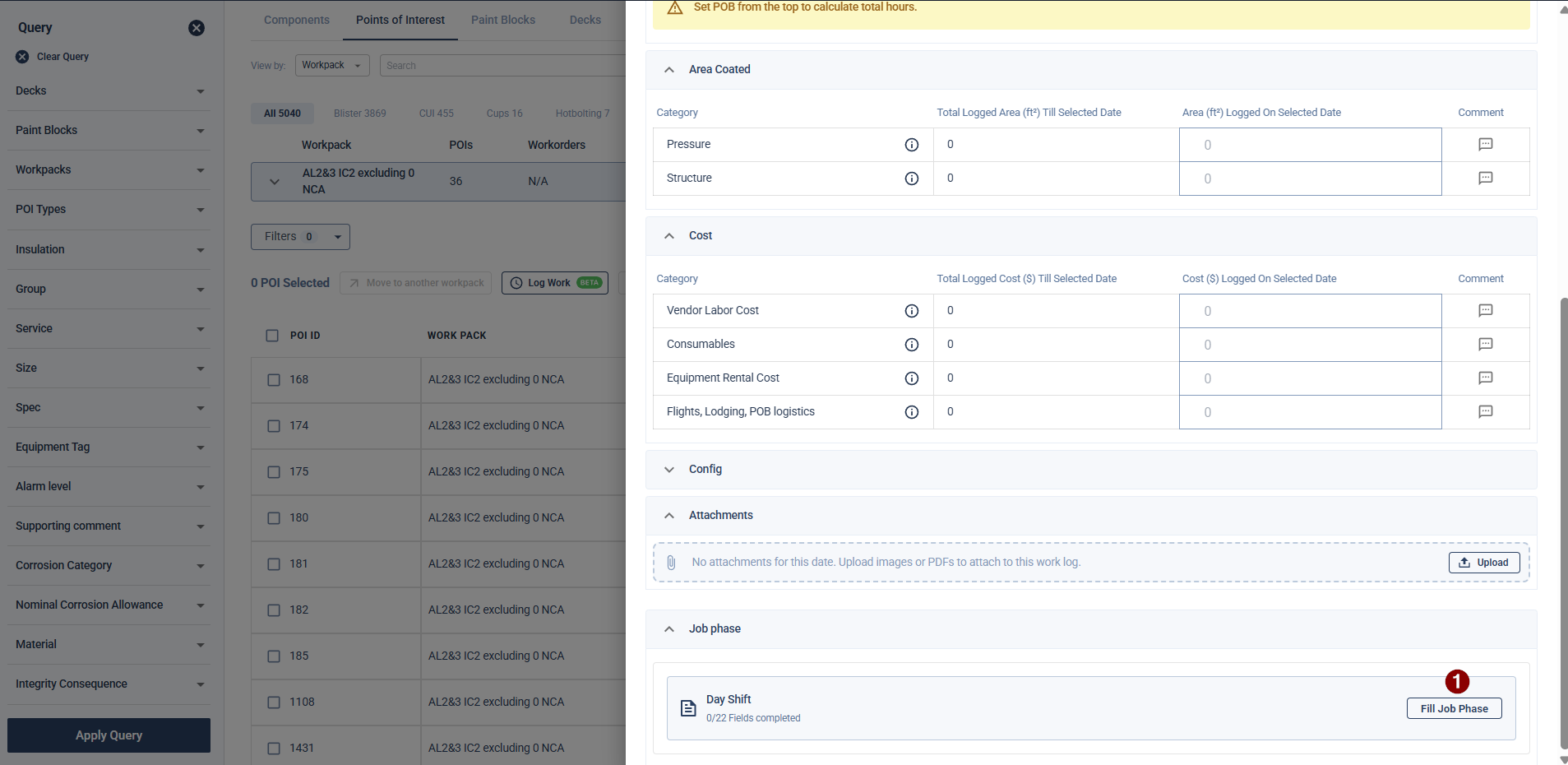Click the Clear Query icon
Screen dimensions: 1568x765
tap(22, 57)
